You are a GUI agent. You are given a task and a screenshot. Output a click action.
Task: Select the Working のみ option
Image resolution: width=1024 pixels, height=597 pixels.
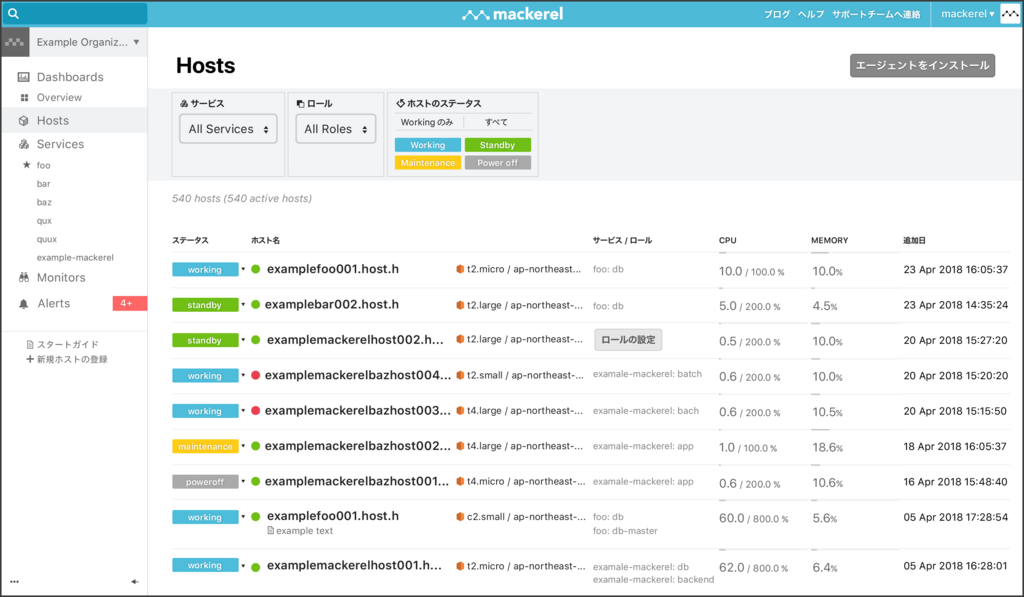click(426, 122)
